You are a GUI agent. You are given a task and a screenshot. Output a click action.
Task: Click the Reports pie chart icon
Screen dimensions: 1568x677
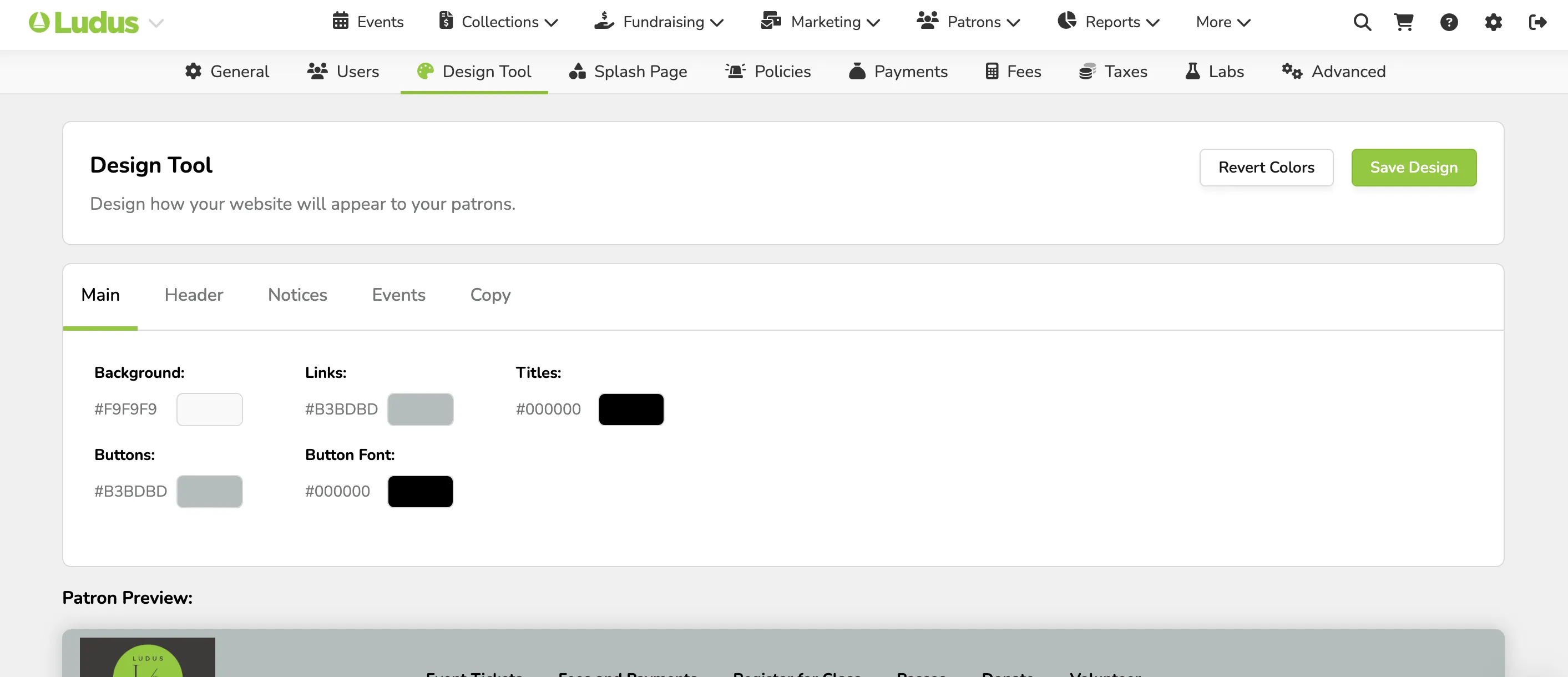[x=1067, y=21]
